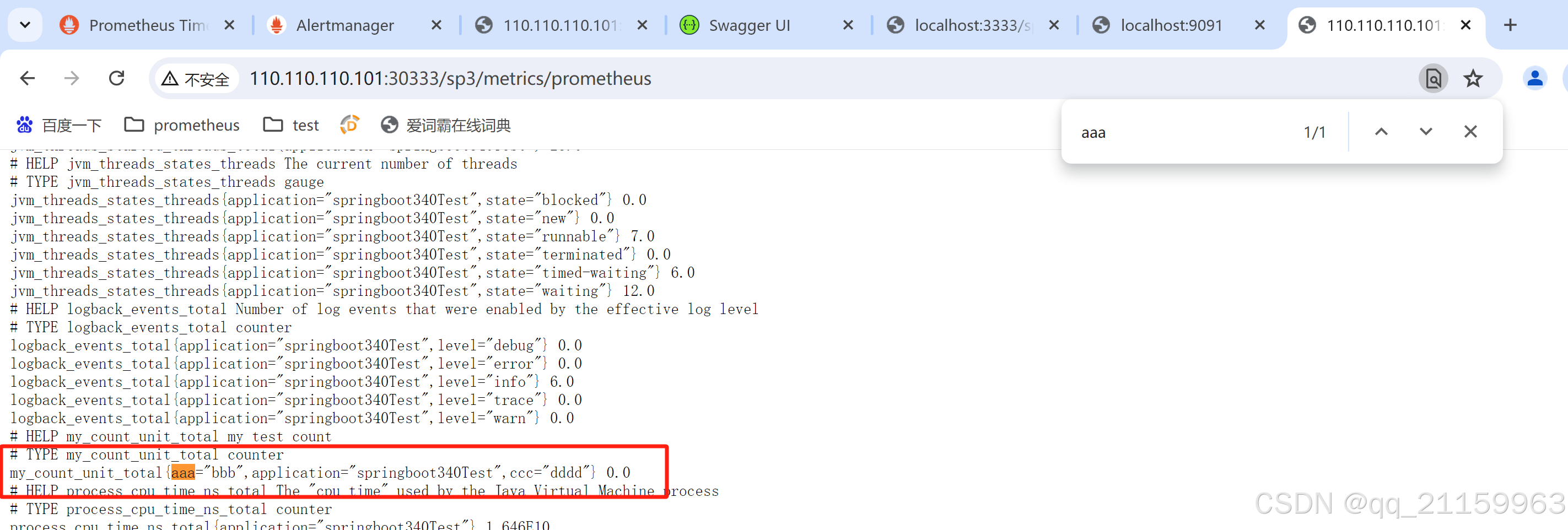Image resolution: width=1568 pixels, height=530 pixels.
Task: Click the logback_events_total level="debug" line
Action: pyautogui.click(x=296, y=345)
